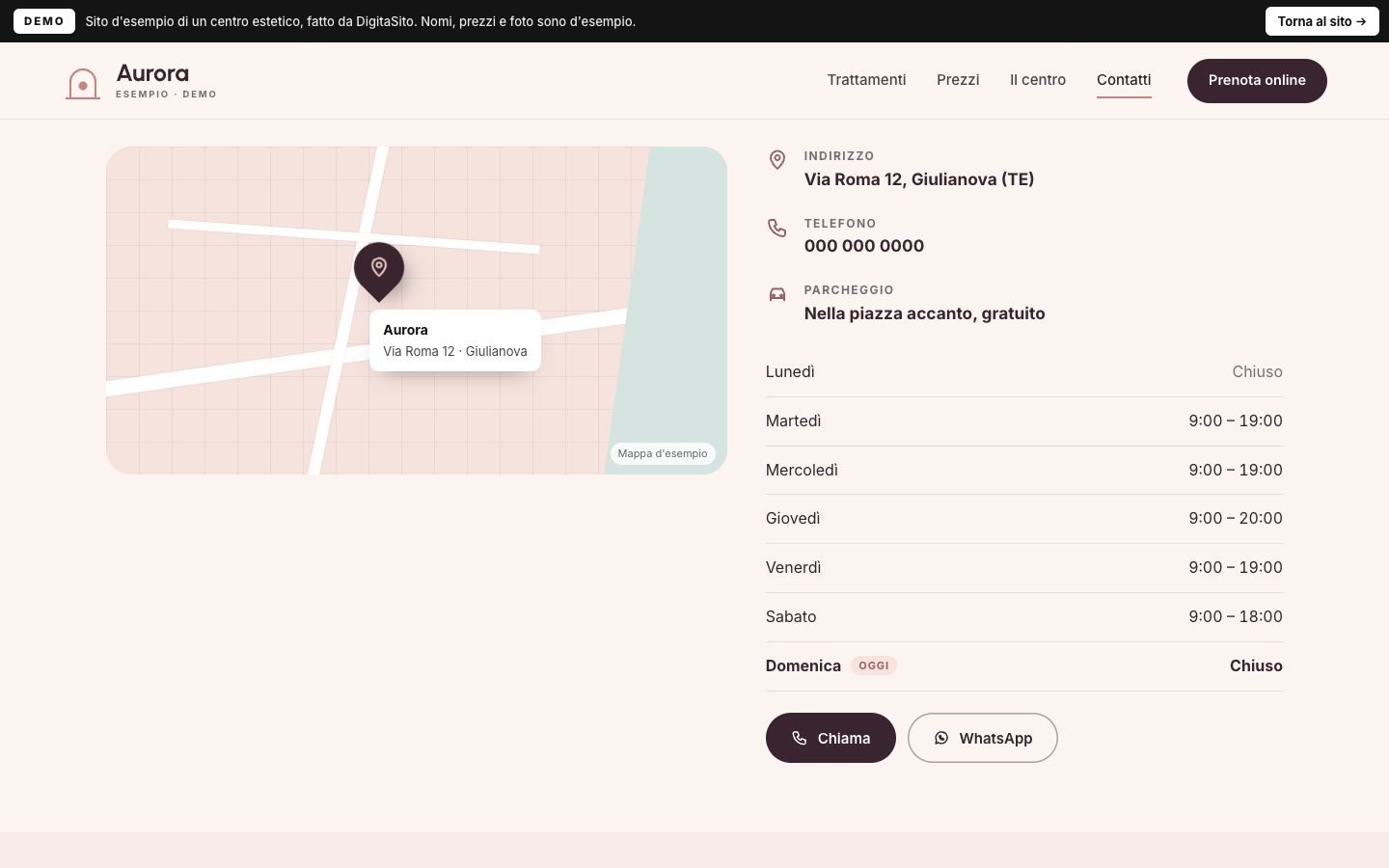Image resolution: width=1389 pixels, height=868 pixels.
Task: Click the Lunedì row label
Action: [x=790, y=372]
